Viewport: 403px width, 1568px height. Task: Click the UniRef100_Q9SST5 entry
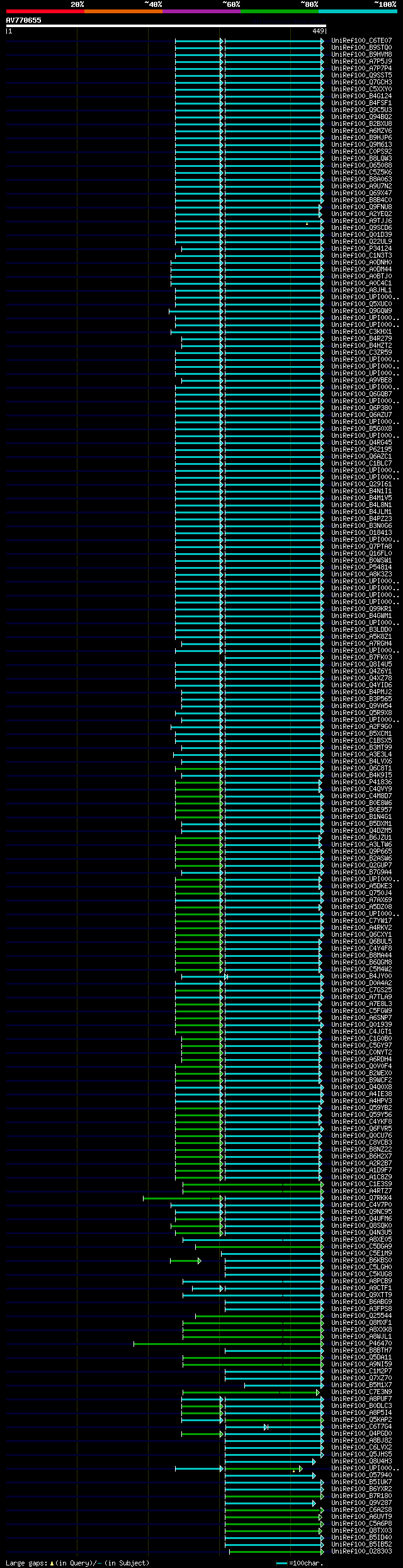(x=361, y=76)
